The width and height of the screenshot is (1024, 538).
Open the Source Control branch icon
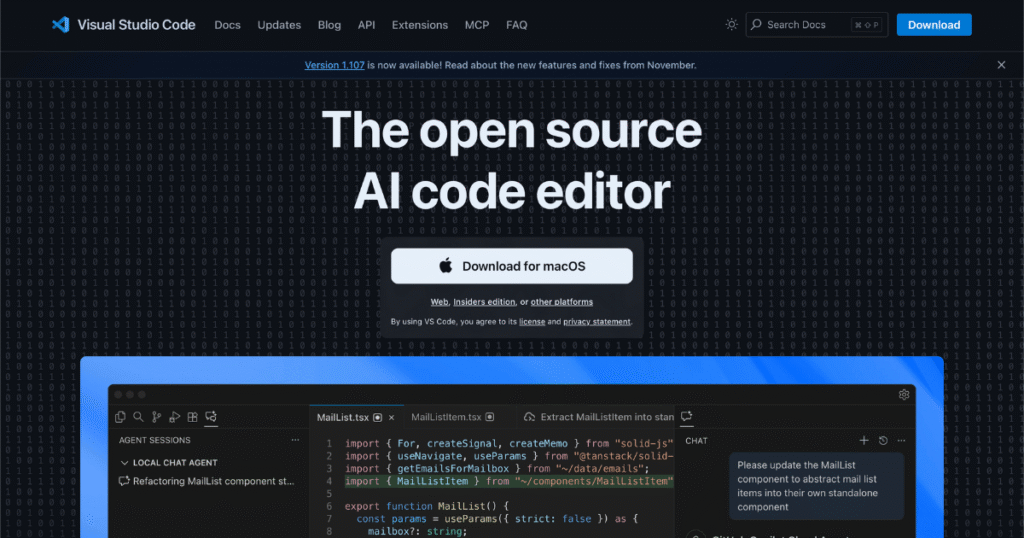[156, 417]
